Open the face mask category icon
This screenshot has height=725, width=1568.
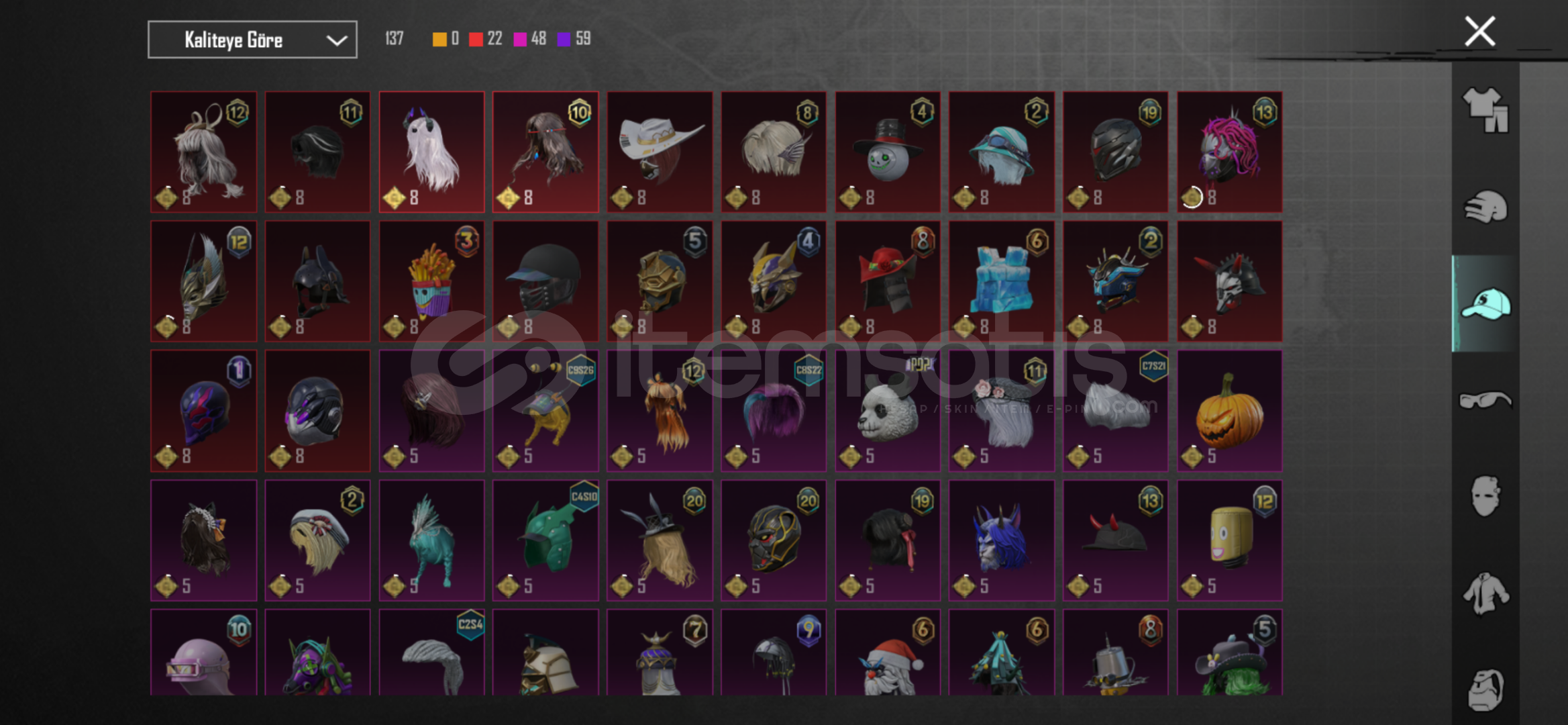pyautogui.click(x=1485, y=496)
